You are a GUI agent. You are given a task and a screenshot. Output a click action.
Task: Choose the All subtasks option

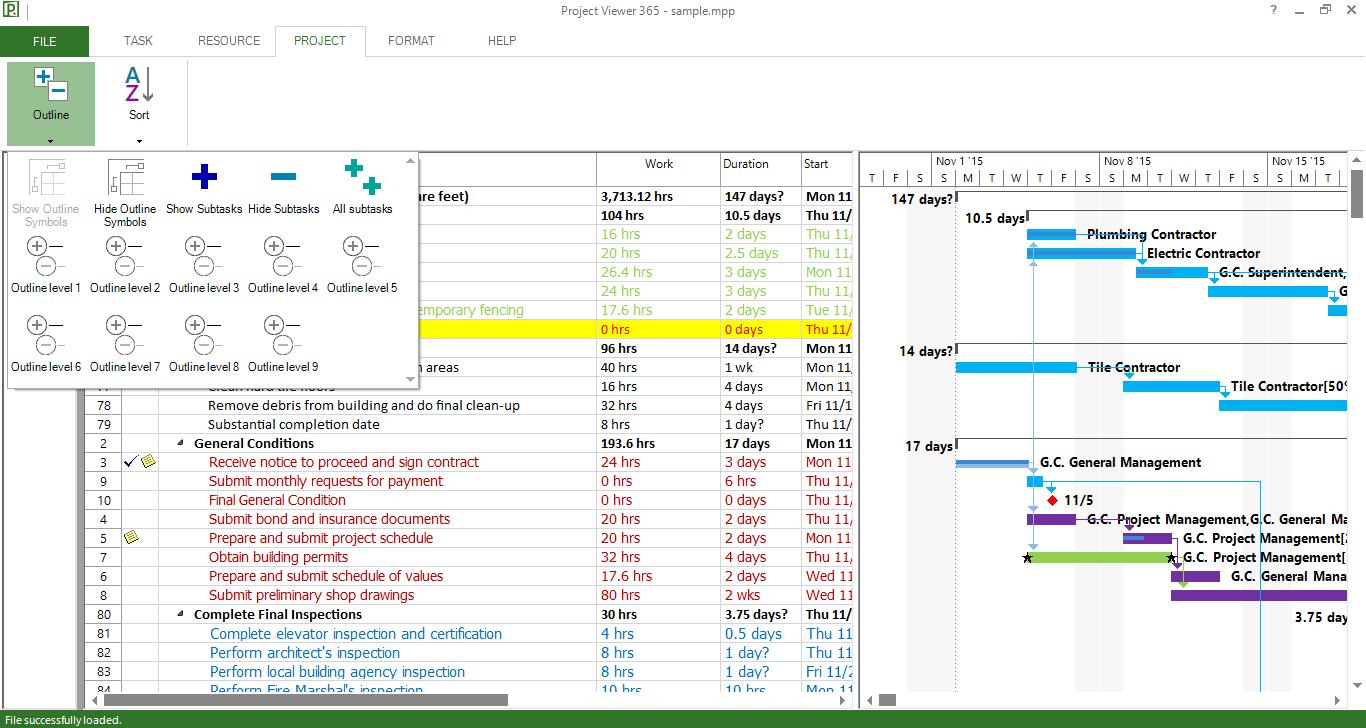click(x=362, y=186)
